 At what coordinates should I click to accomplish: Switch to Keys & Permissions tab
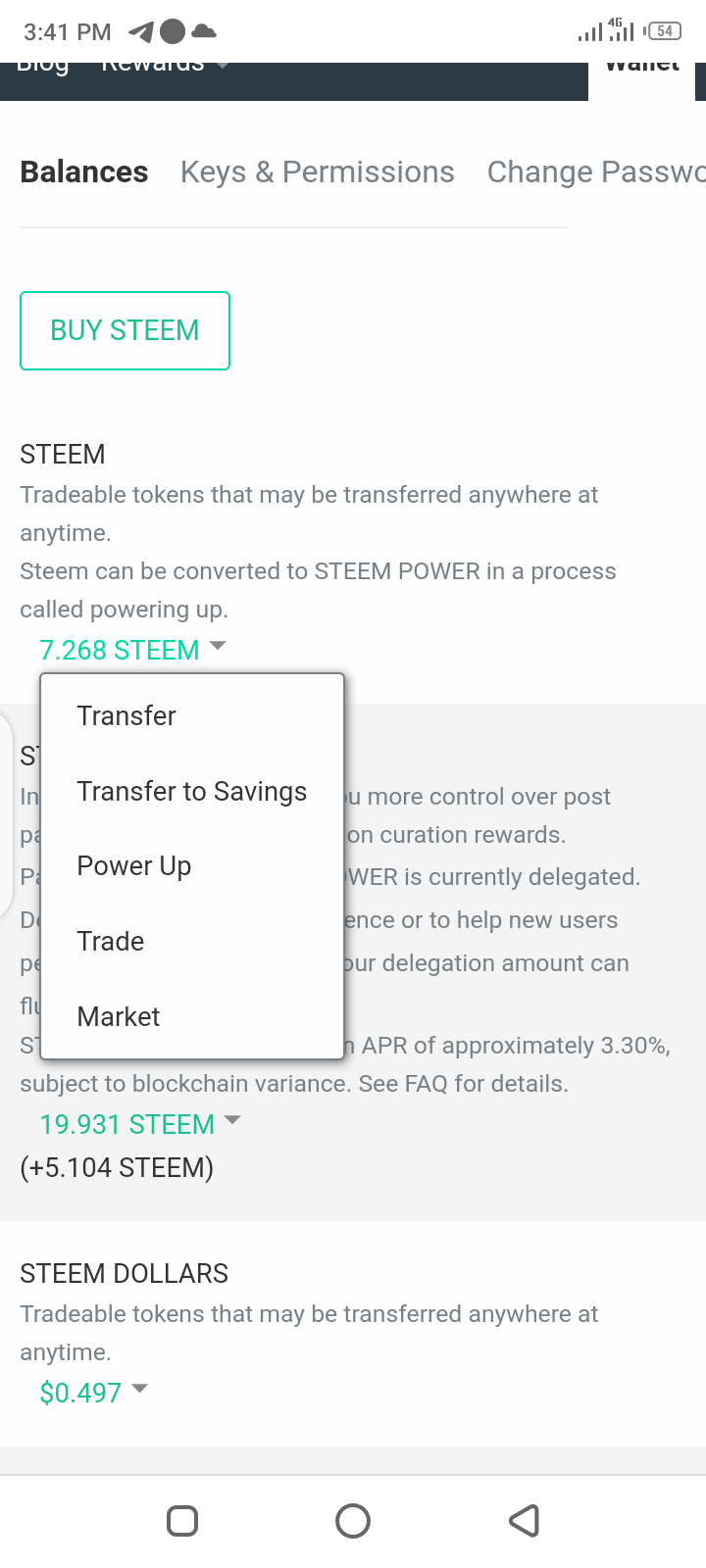point(318,172)
